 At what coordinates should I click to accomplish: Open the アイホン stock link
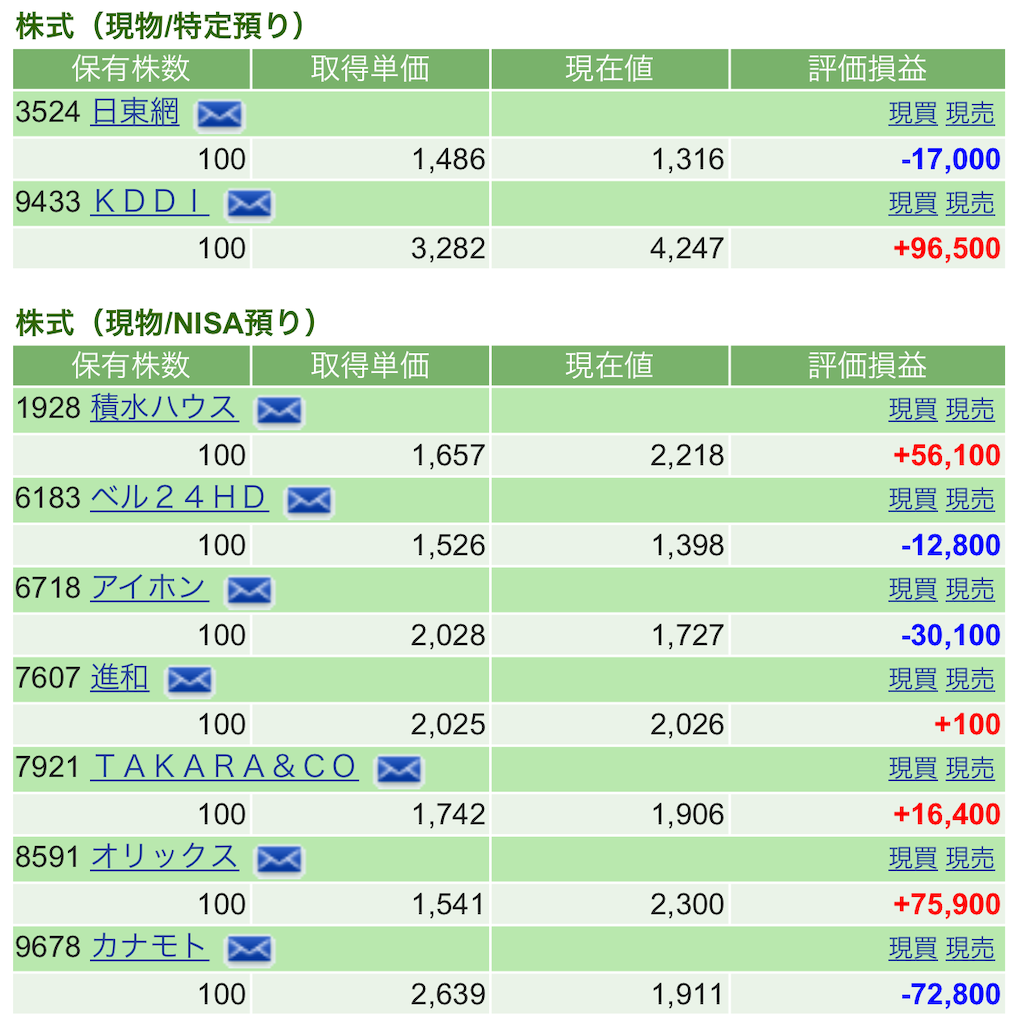click(150, 588)
